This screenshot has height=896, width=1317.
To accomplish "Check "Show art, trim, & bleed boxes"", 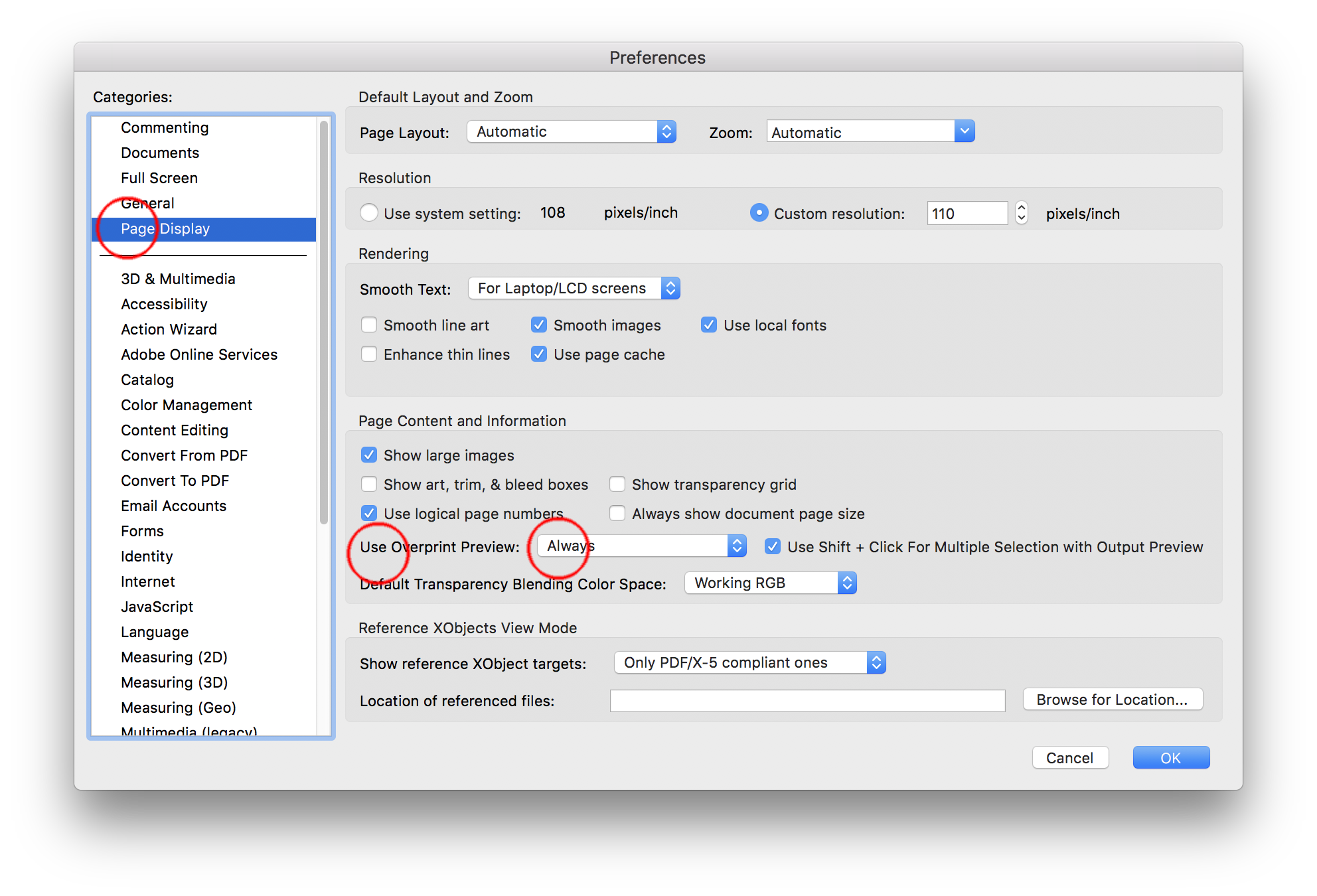I will click(370, 484).
